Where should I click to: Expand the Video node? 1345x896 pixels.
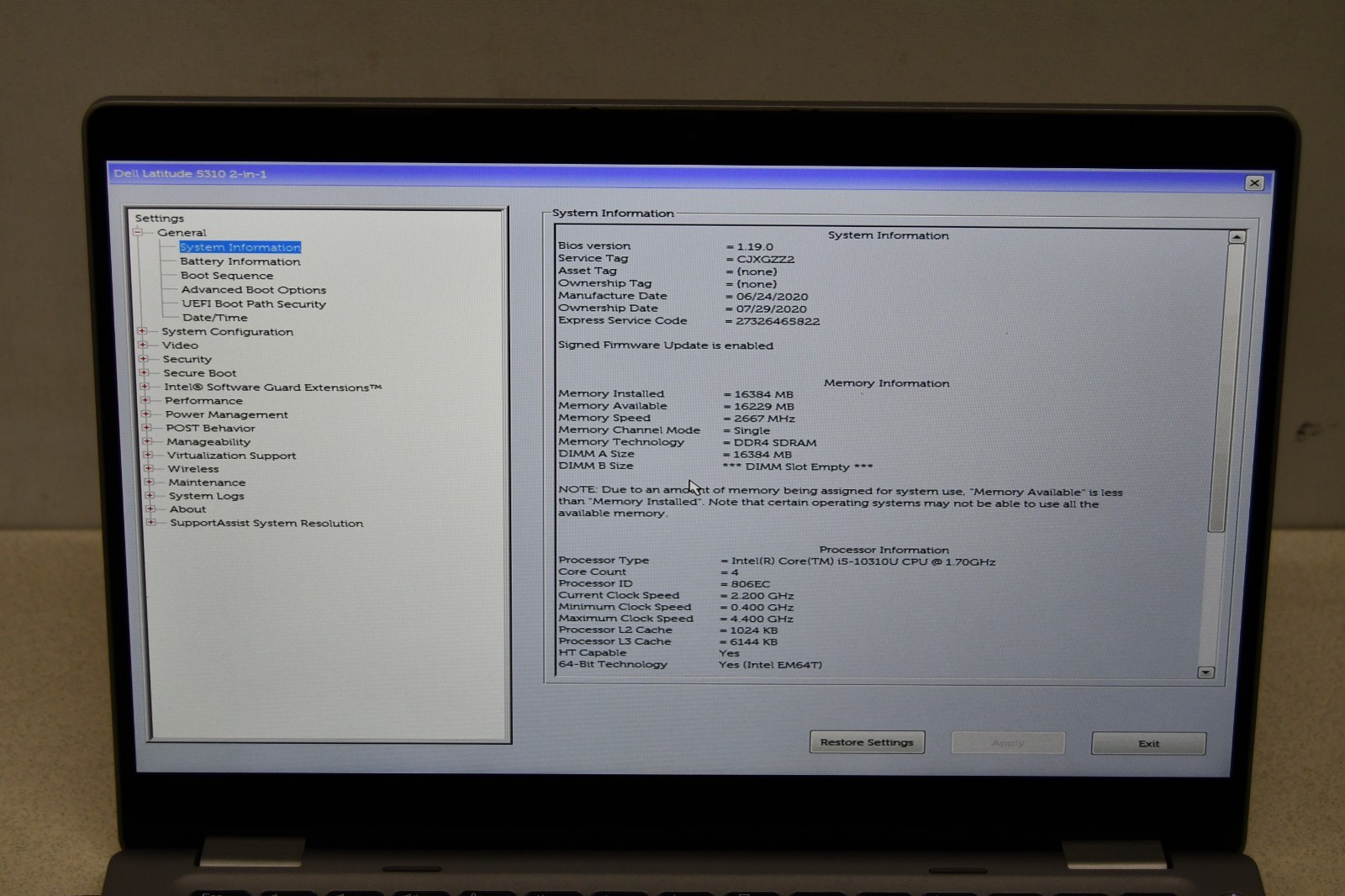(x=143, y=345)
